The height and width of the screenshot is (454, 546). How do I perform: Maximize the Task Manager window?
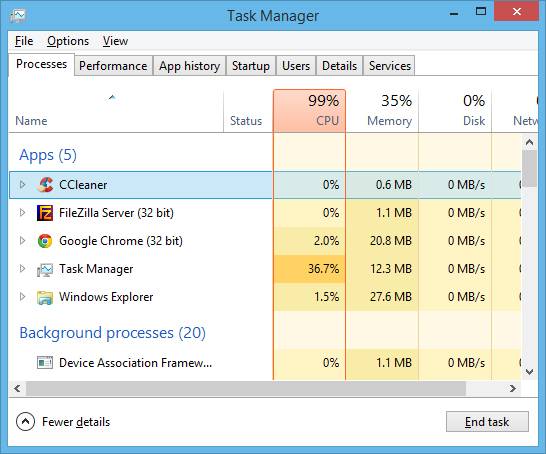(x=481, y=11)
